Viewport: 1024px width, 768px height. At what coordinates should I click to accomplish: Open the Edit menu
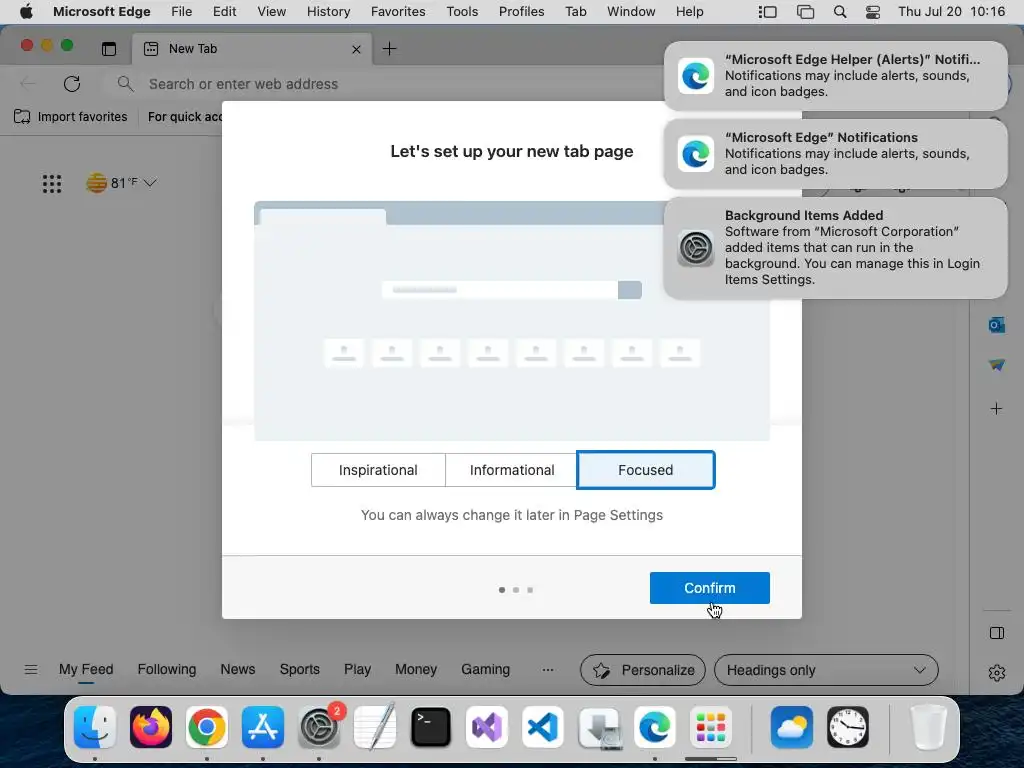[x=224, y=12]
